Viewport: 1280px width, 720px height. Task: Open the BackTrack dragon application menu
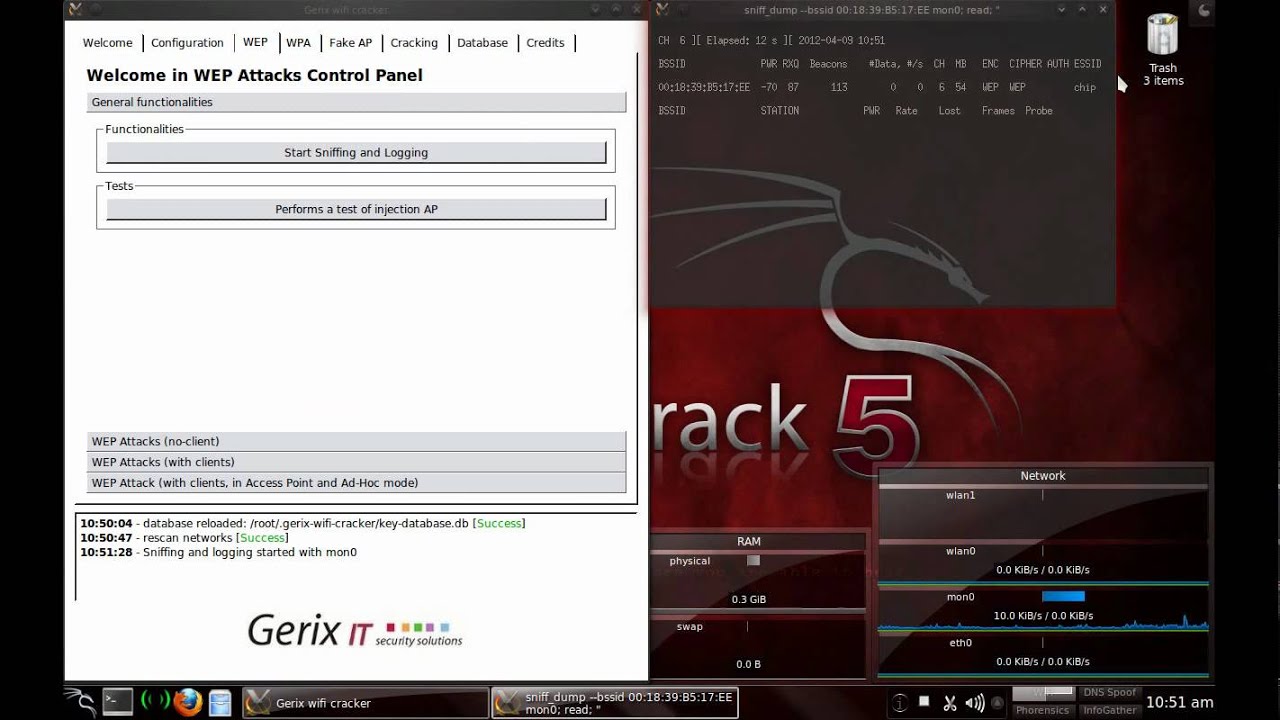pos(79,702)
